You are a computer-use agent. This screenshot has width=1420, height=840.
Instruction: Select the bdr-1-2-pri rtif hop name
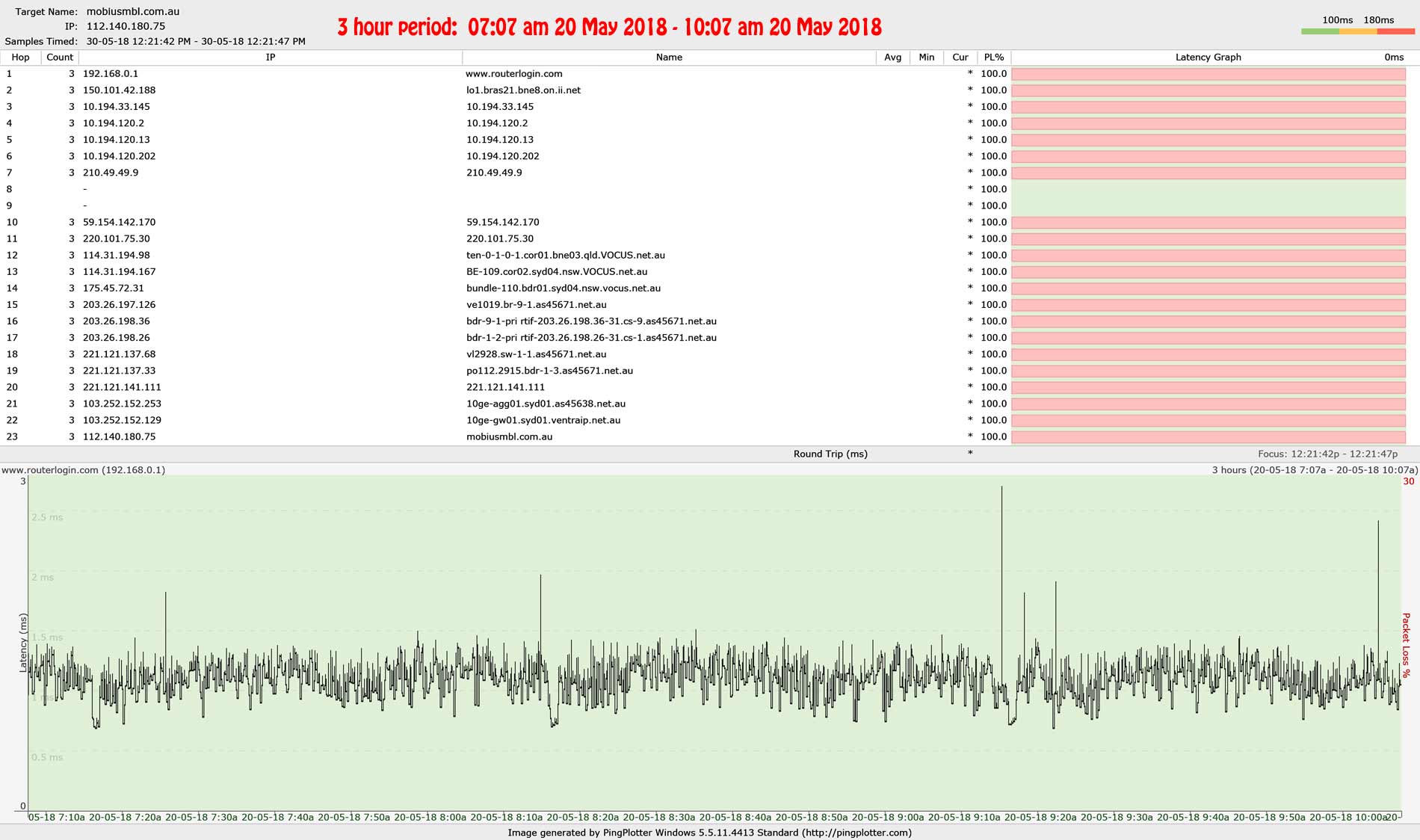pos(591,337)
